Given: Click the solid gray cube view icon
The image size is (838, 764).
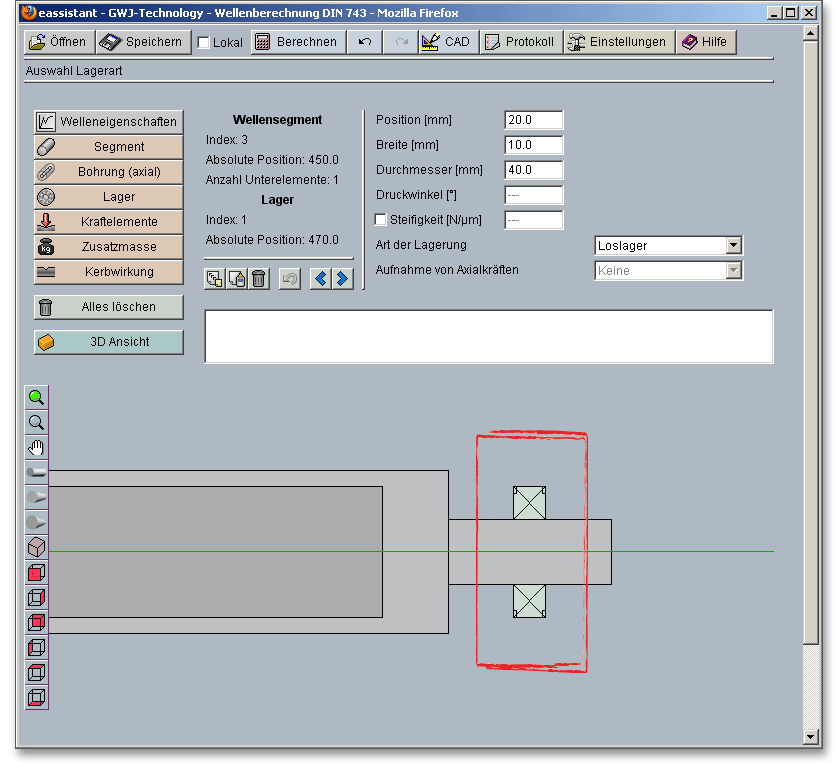Looking at the screenshot, I should pyautogui.click(x=37, y=547).
